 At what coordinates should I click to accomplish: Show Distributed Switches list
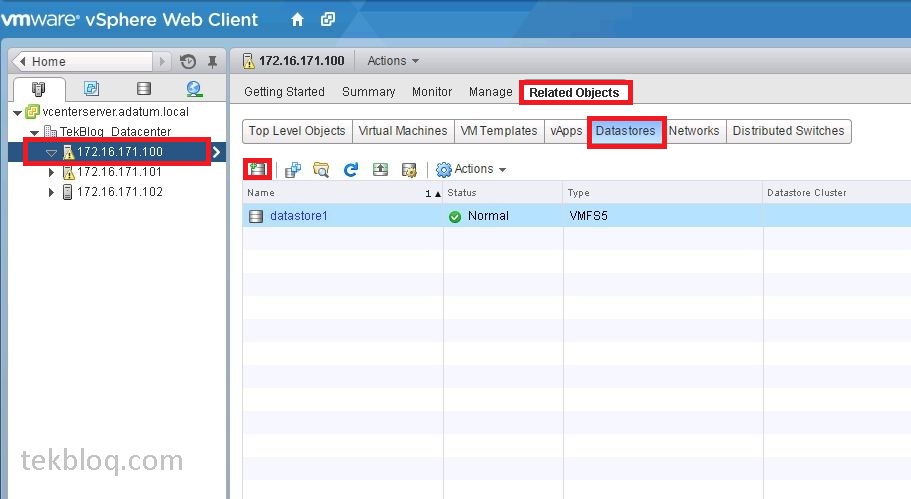coord(788,131)
